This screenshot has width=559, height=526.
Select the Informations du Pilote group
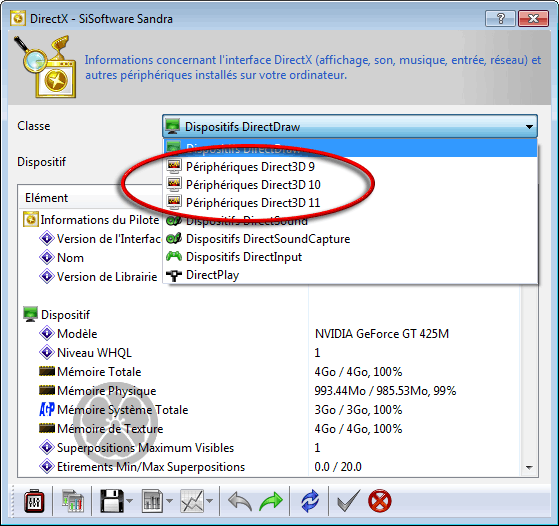91,220
